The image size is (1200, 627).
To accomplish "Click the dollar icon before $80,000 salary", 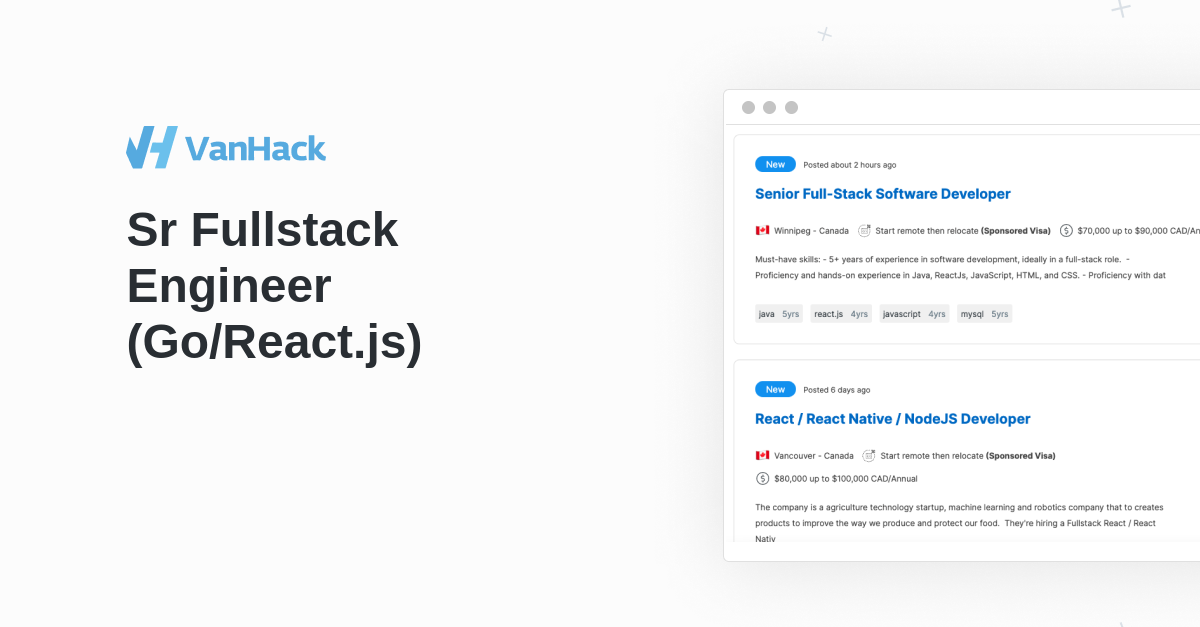I will pos(761,478).
